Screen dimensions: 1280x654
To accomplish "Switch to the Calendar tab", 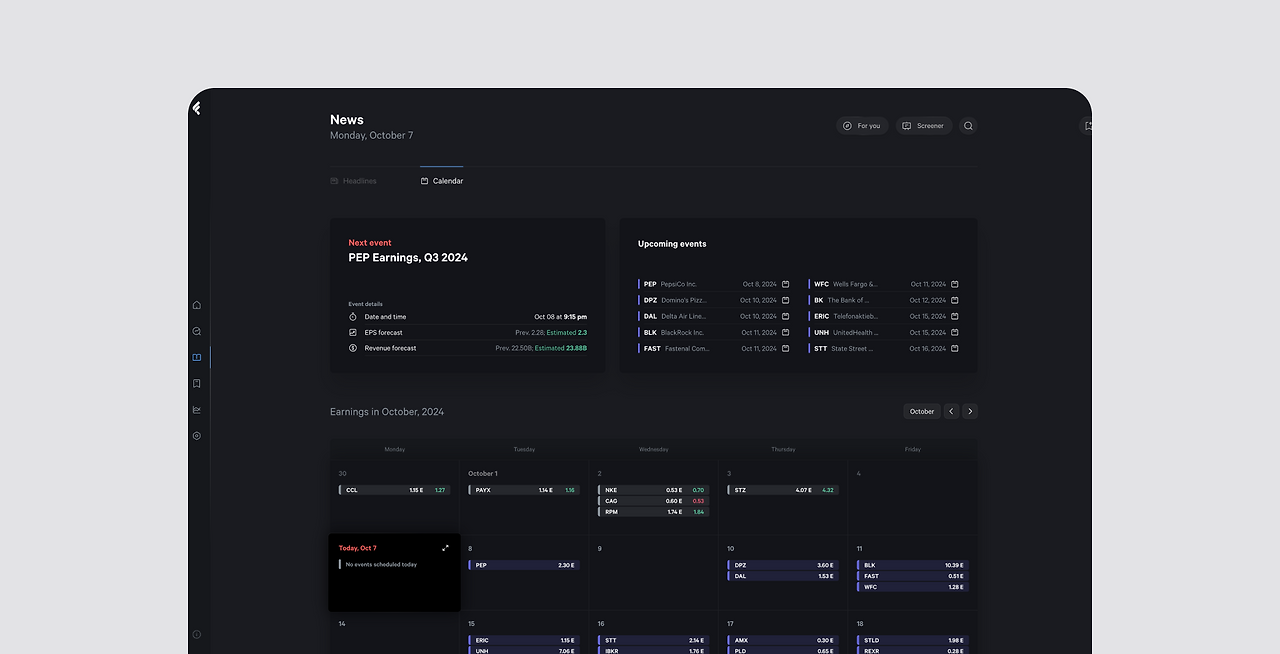I will tap(442, 181).
